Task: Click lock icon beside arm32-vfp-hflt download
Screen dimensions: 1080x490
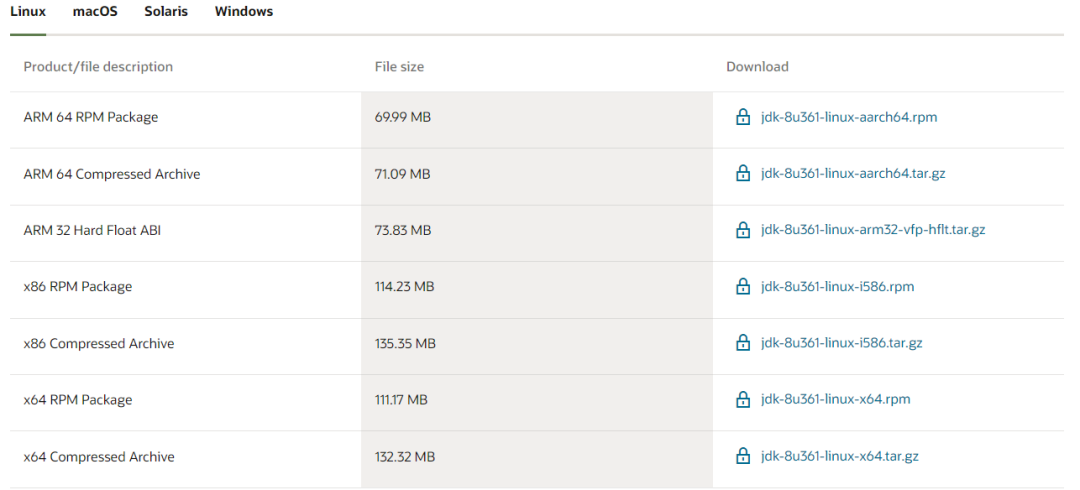Action: click(x=743, y=230)
